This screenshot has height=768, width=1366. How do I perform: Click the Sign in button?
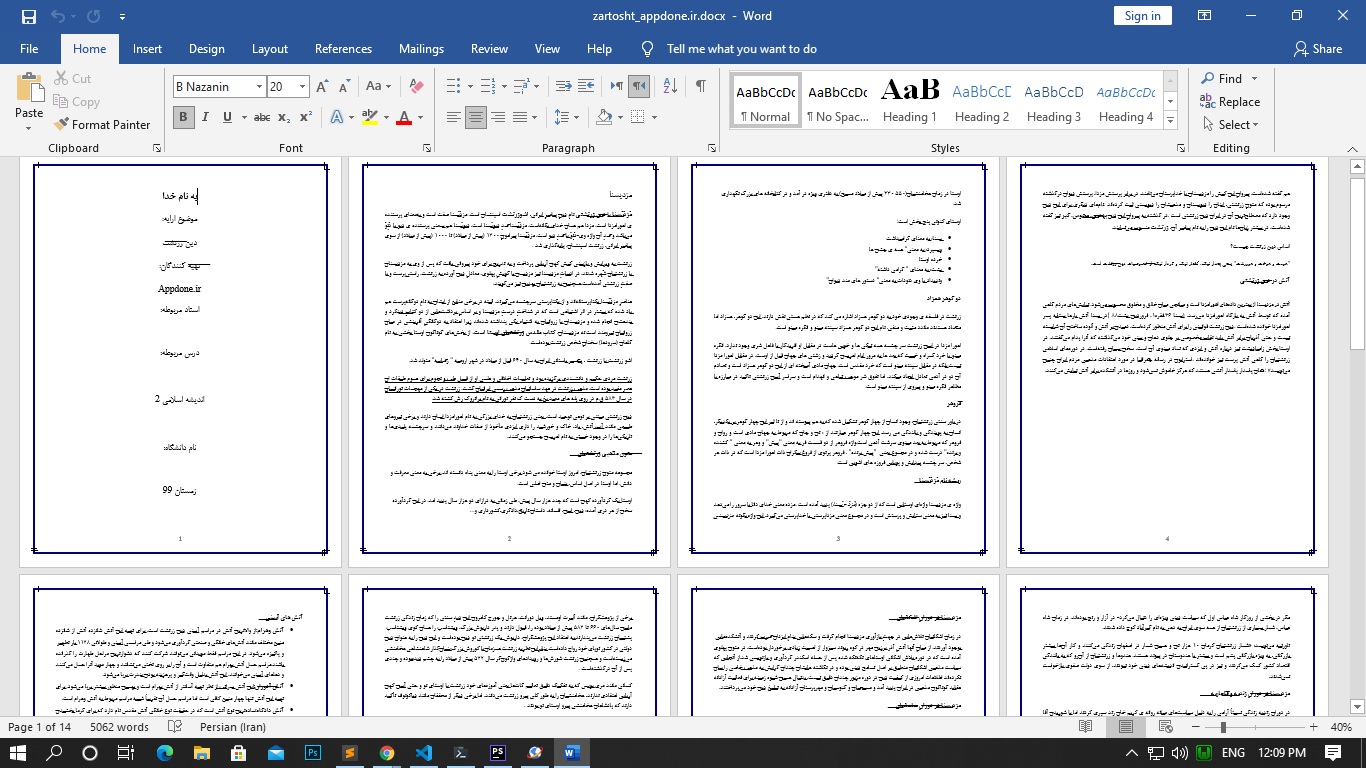pos(1142,16)
